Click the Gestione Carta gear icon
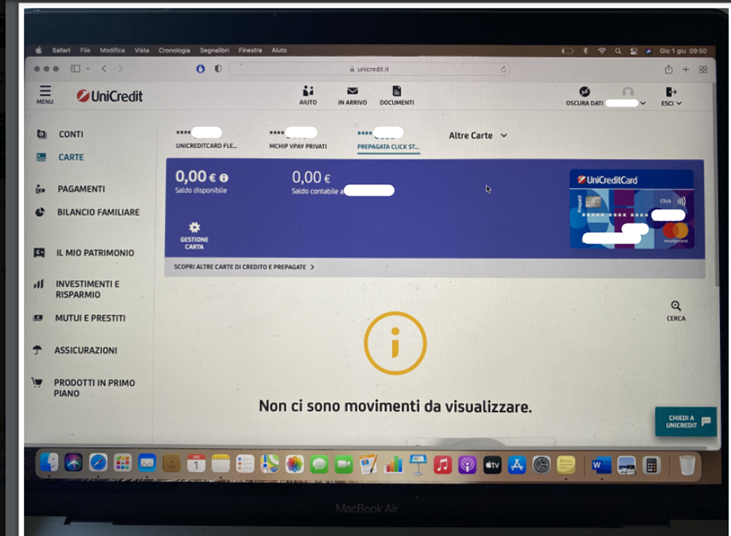The height and width of the screenshot is (536, 731). 194,229
